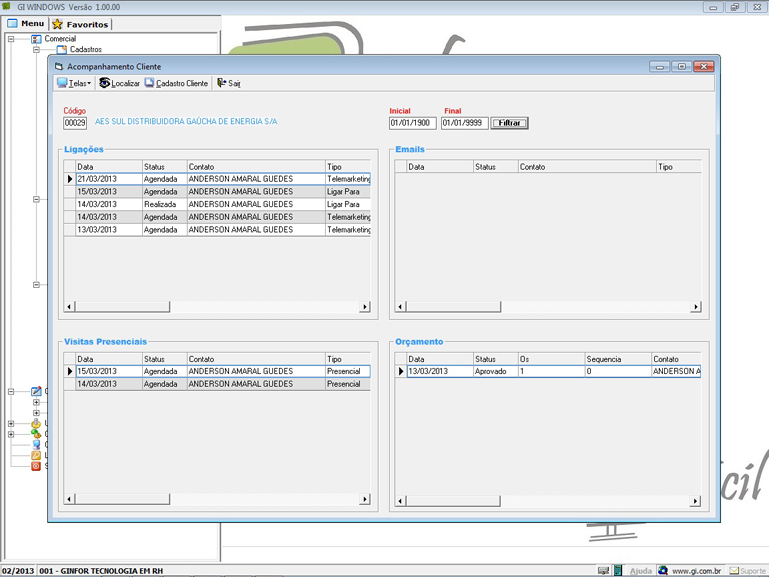
Task: Click the teal calculator icon in status bar
Action: [x=618, y=571]
